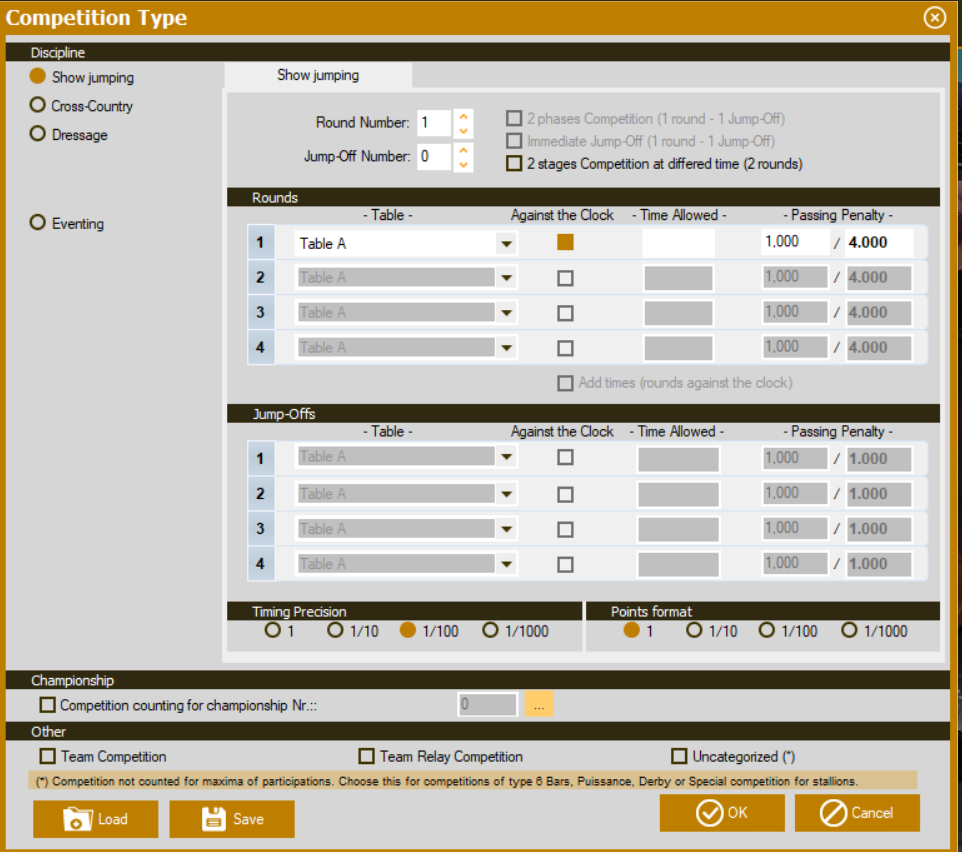Open the jump-off 1 Table dropdown arrow
The height and width of the screenshot is (852, 962).
507,458
